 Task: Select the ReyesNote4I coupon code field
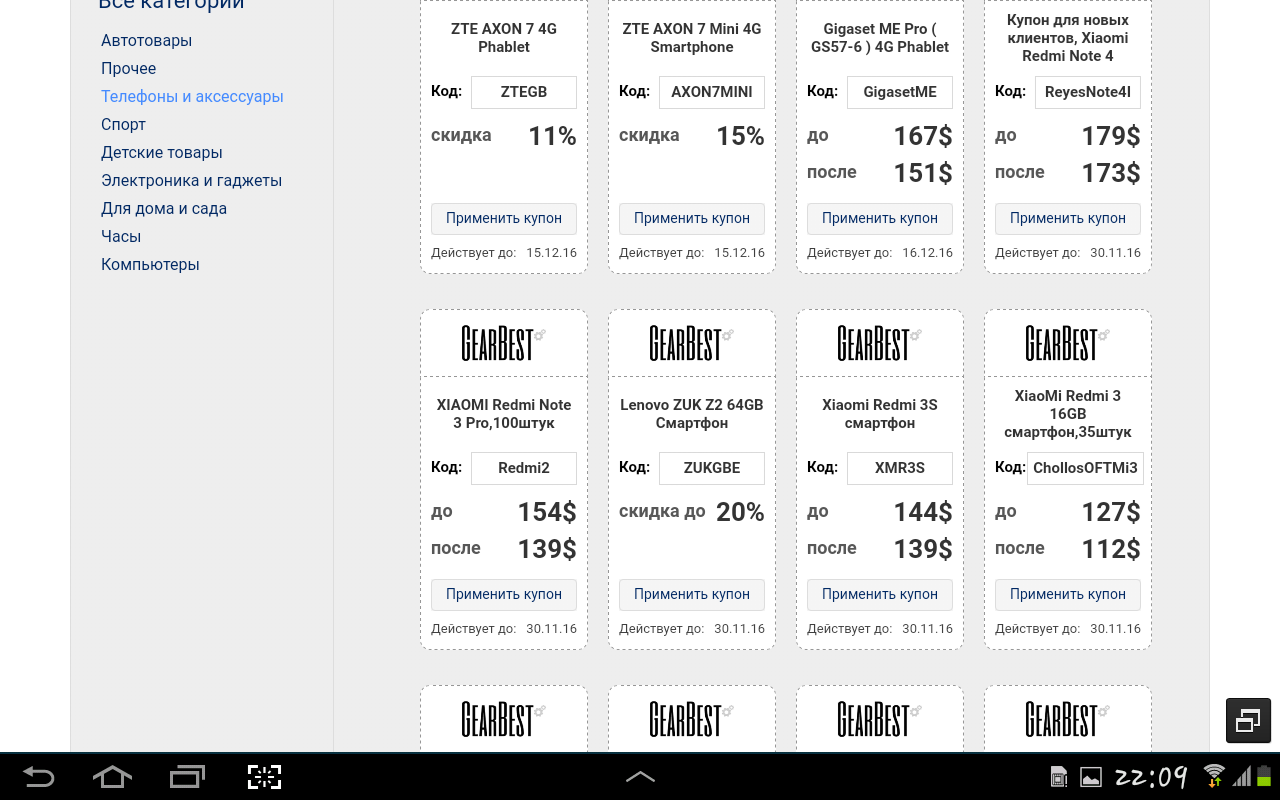click(1088, 92)
